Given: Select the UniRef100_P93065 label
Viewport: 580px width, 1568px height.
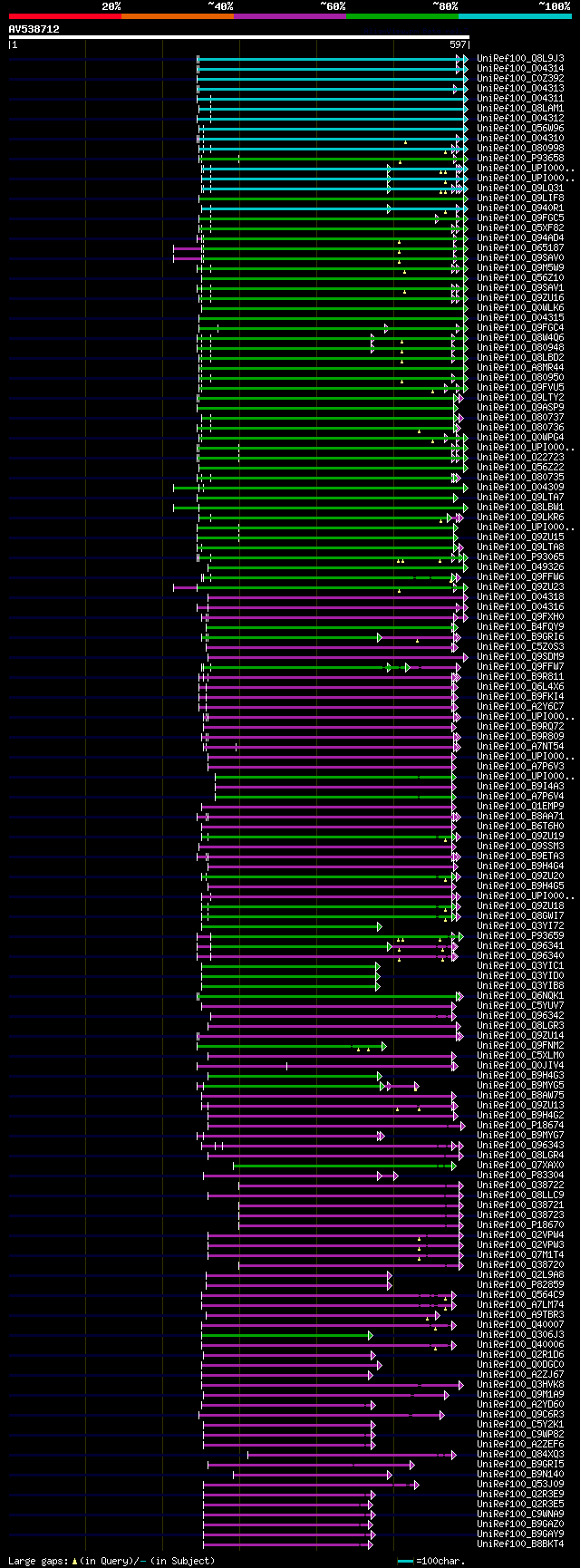Looking at the screenshot, I should 520,557.
